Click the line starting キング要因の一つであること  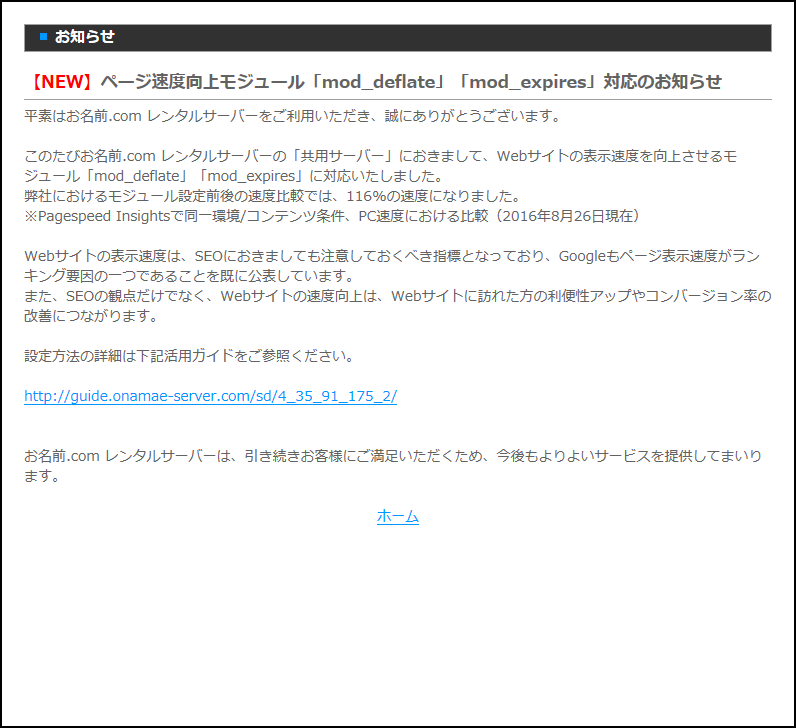[x=189, y=276]
